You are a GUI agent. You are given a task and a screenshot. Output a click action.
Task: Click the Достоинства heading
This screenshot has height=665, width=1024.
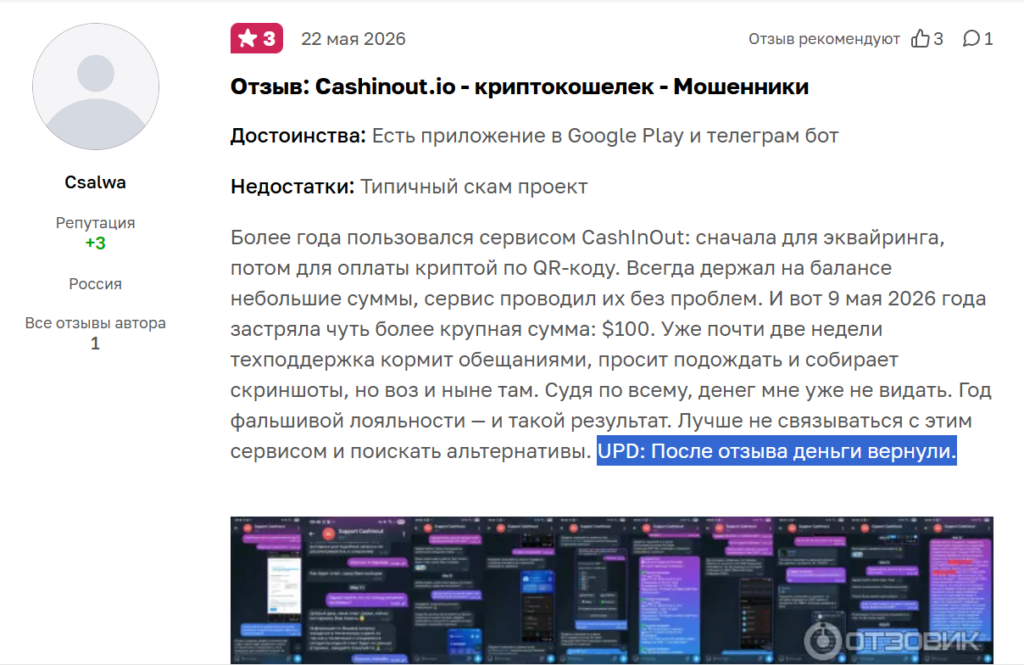tap(298, 136)
